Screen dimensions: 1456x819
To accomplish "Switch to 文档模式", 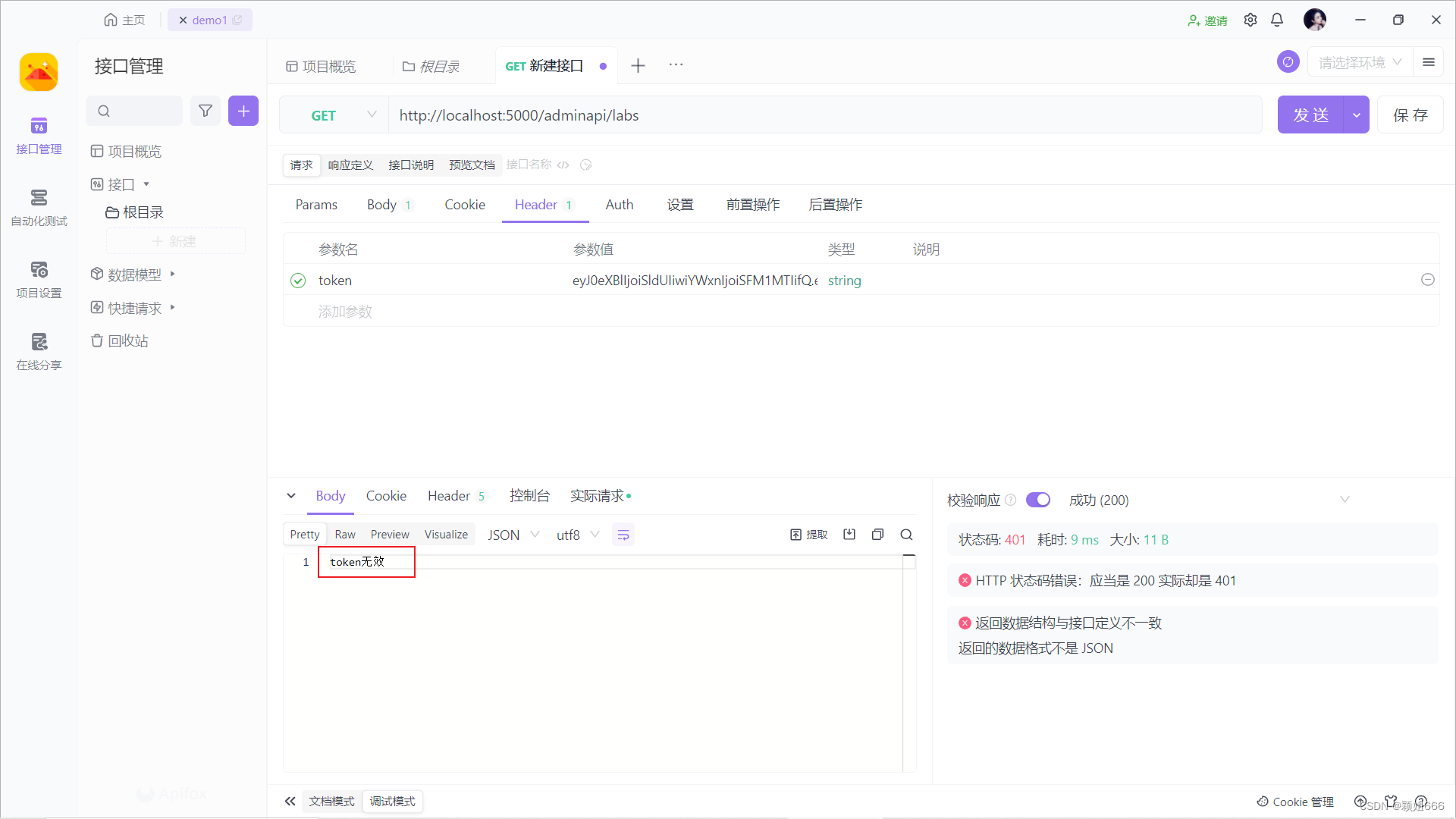I will pyautogui.click(x=331, y=802).
